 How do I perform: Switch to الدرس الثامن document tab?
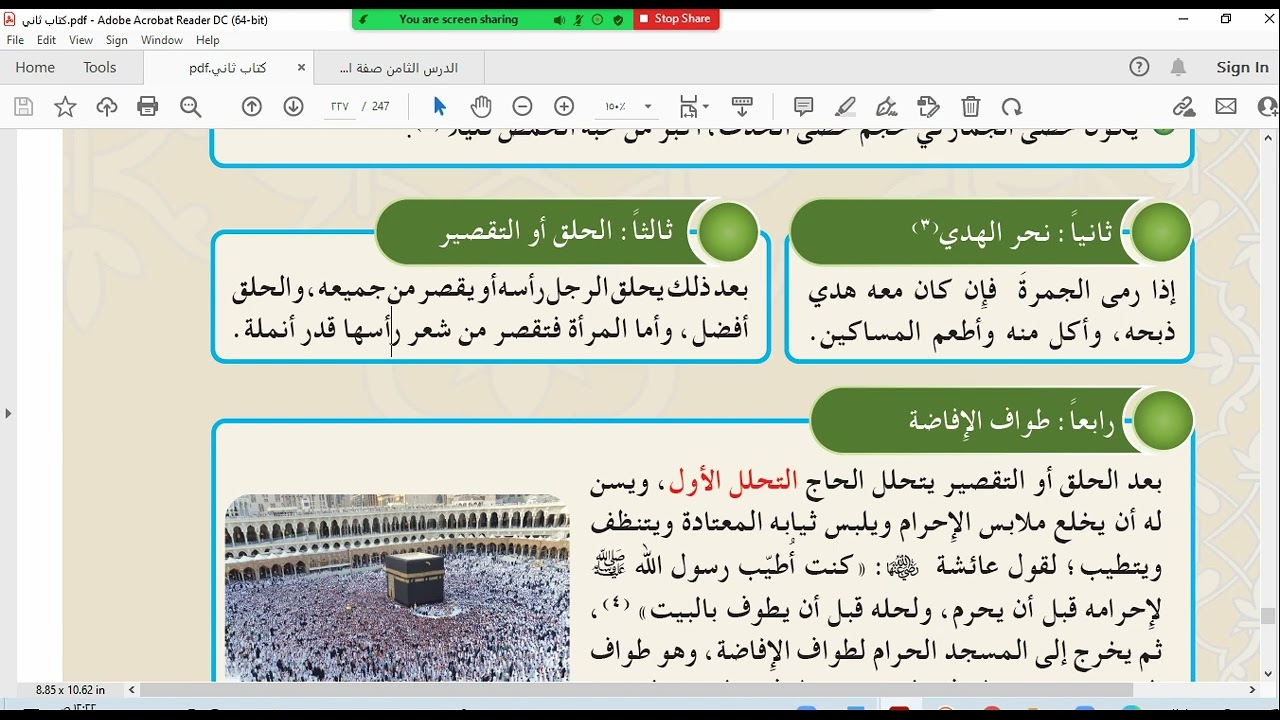coord(399,68)
